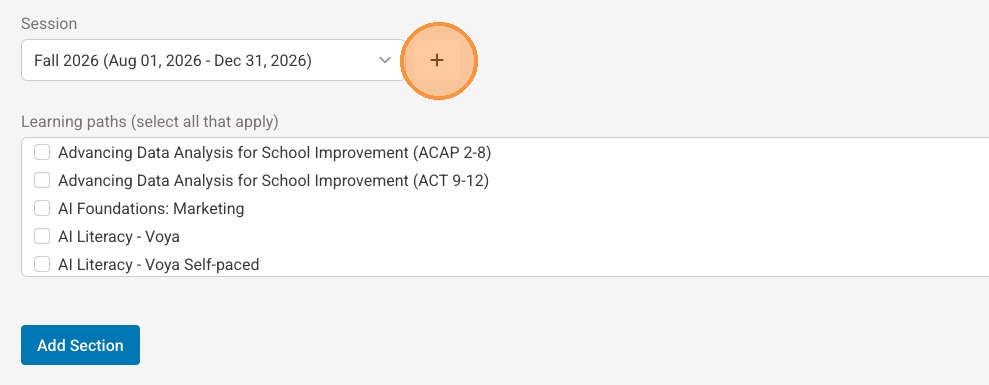Click the Session field label
The height and width of the screenshot is (385, 989).
(x=49, y=23)
